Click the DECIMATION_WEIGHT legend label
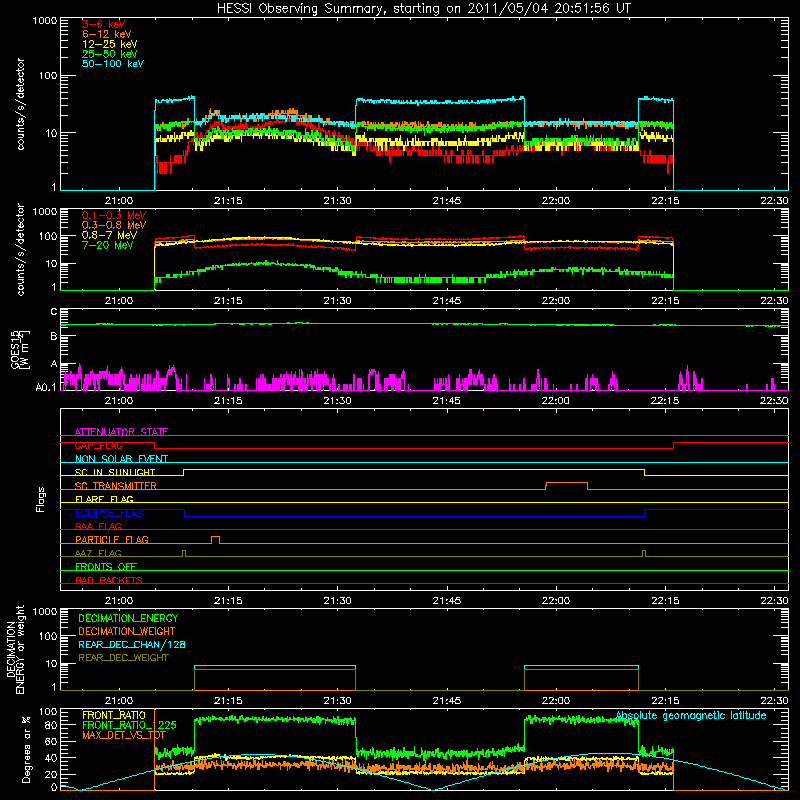 point(127,632)
